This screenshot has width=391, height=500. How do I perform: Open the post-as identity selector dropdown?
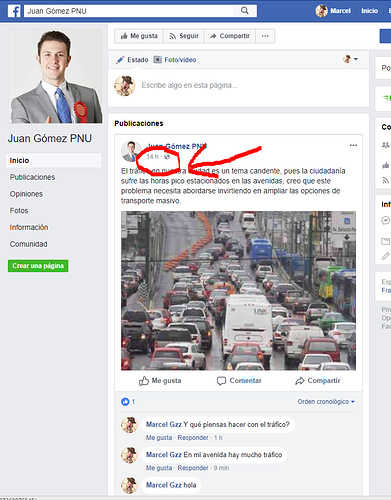tap(350, 59)
